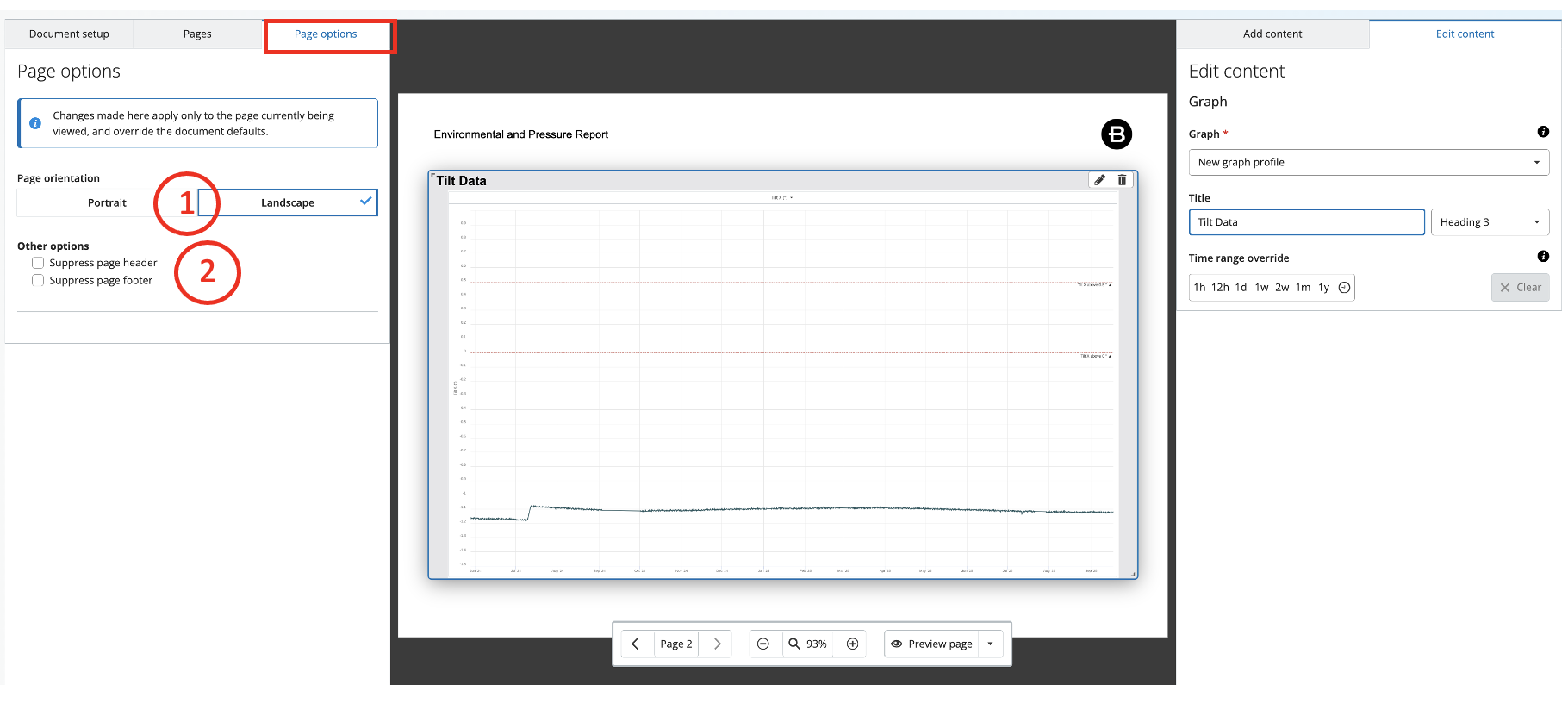Open the Page options tab
Screen dimensions: 1568x722
(x=326, y=34)
